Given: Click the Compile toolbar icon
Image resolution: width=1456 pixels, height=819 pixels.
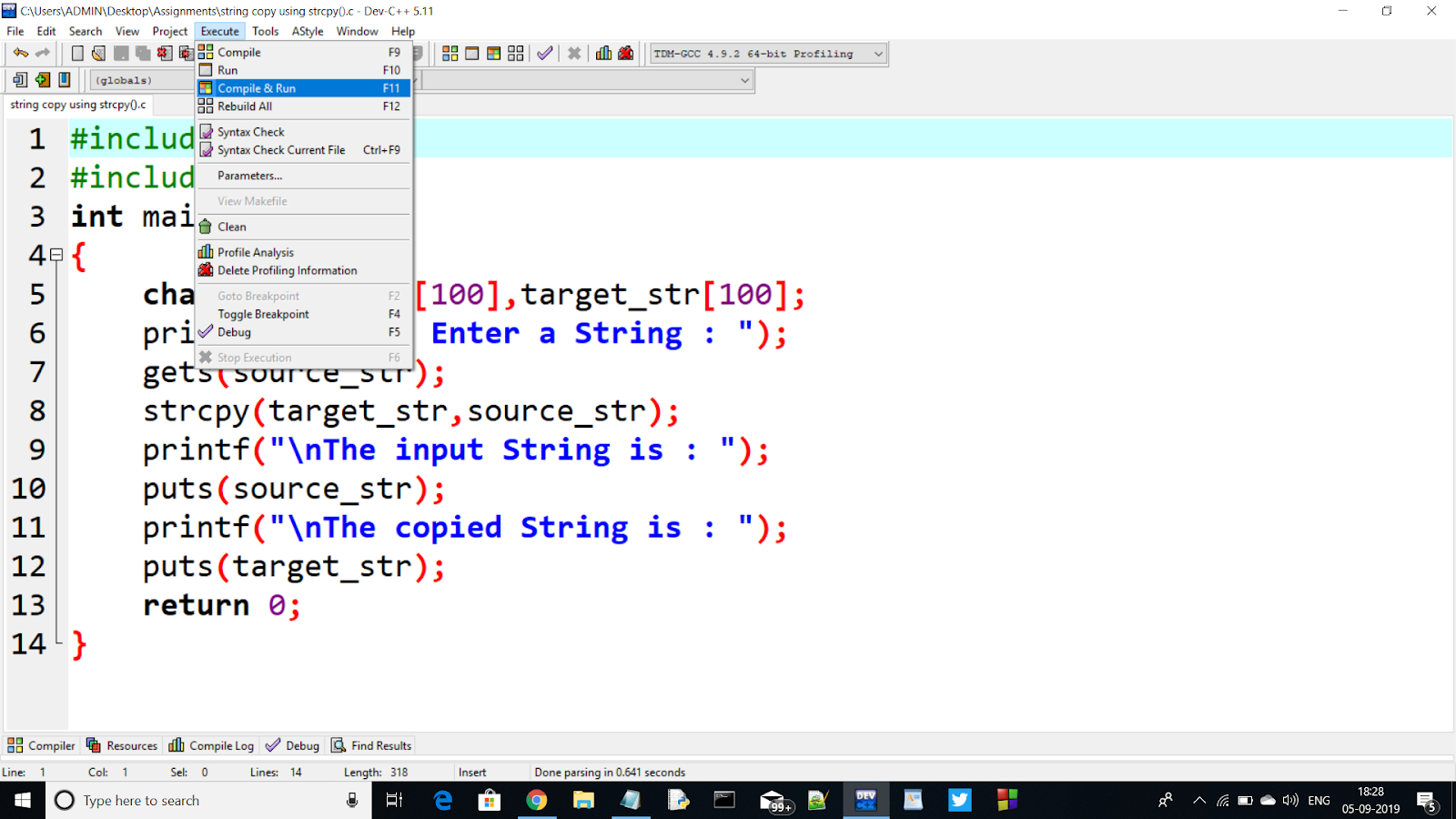Looking at the screenshot, I should pyautogui.click(x=450, y=53).
